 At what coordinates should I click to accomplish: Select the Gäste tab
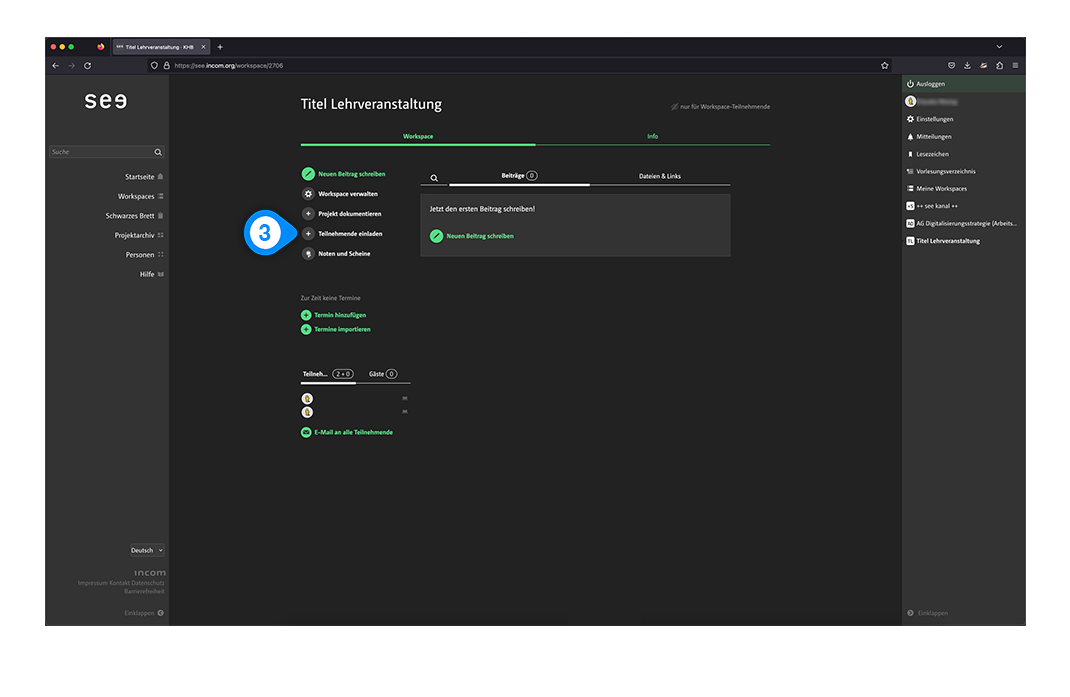point(382,374)
